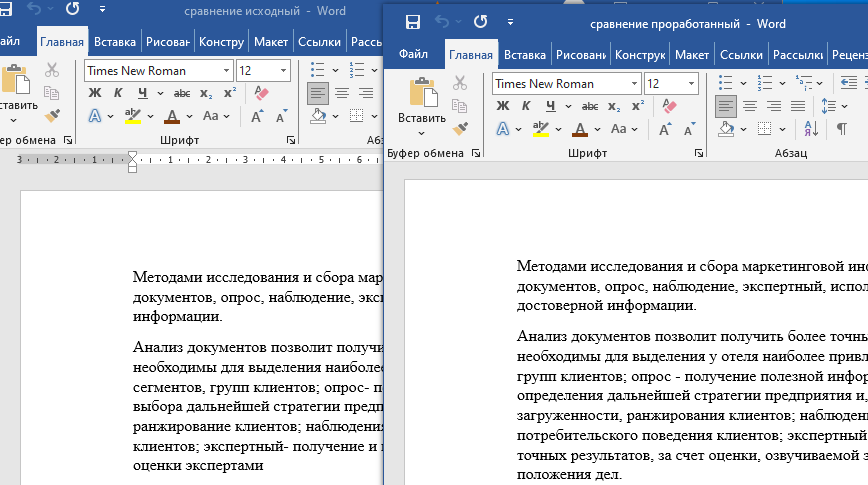The height and width of the screenshot is (485, 868).
Task: Click Copy icon in the проработанный window
Action: (x=459, y=106)
